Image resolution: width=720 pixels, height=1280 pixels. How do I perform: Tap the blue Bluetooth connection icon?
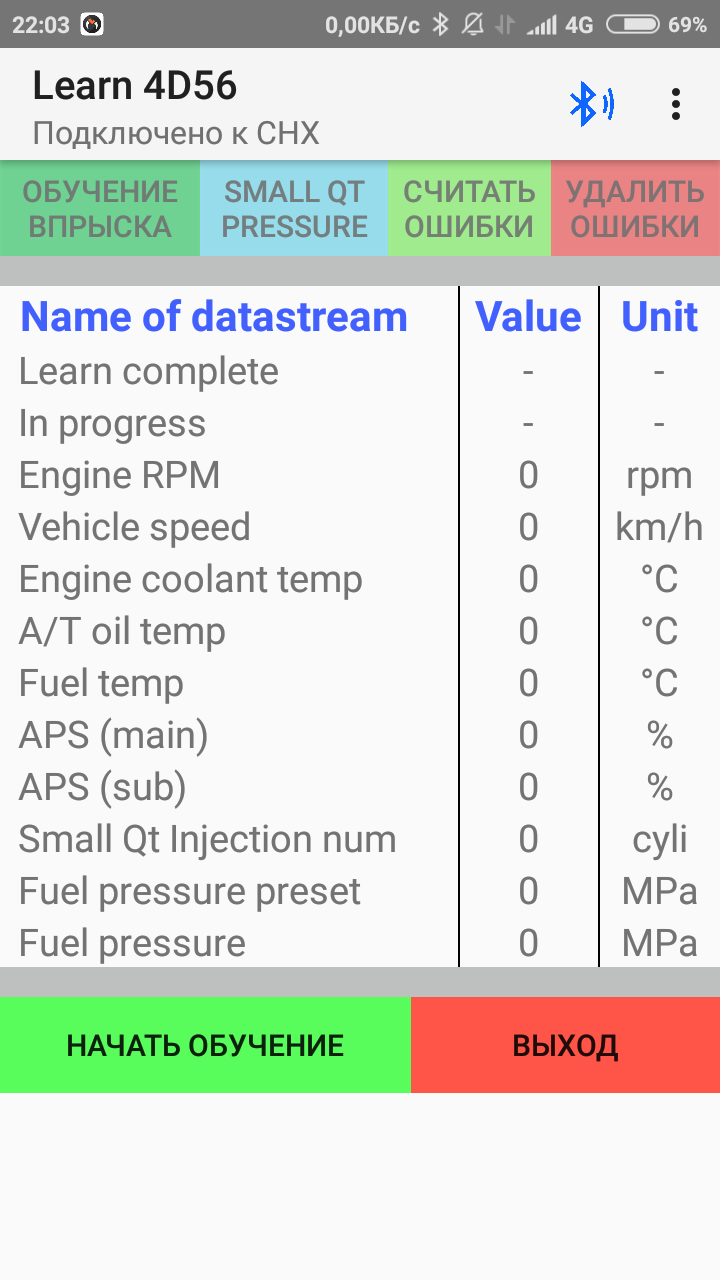(x=590, y=104)
